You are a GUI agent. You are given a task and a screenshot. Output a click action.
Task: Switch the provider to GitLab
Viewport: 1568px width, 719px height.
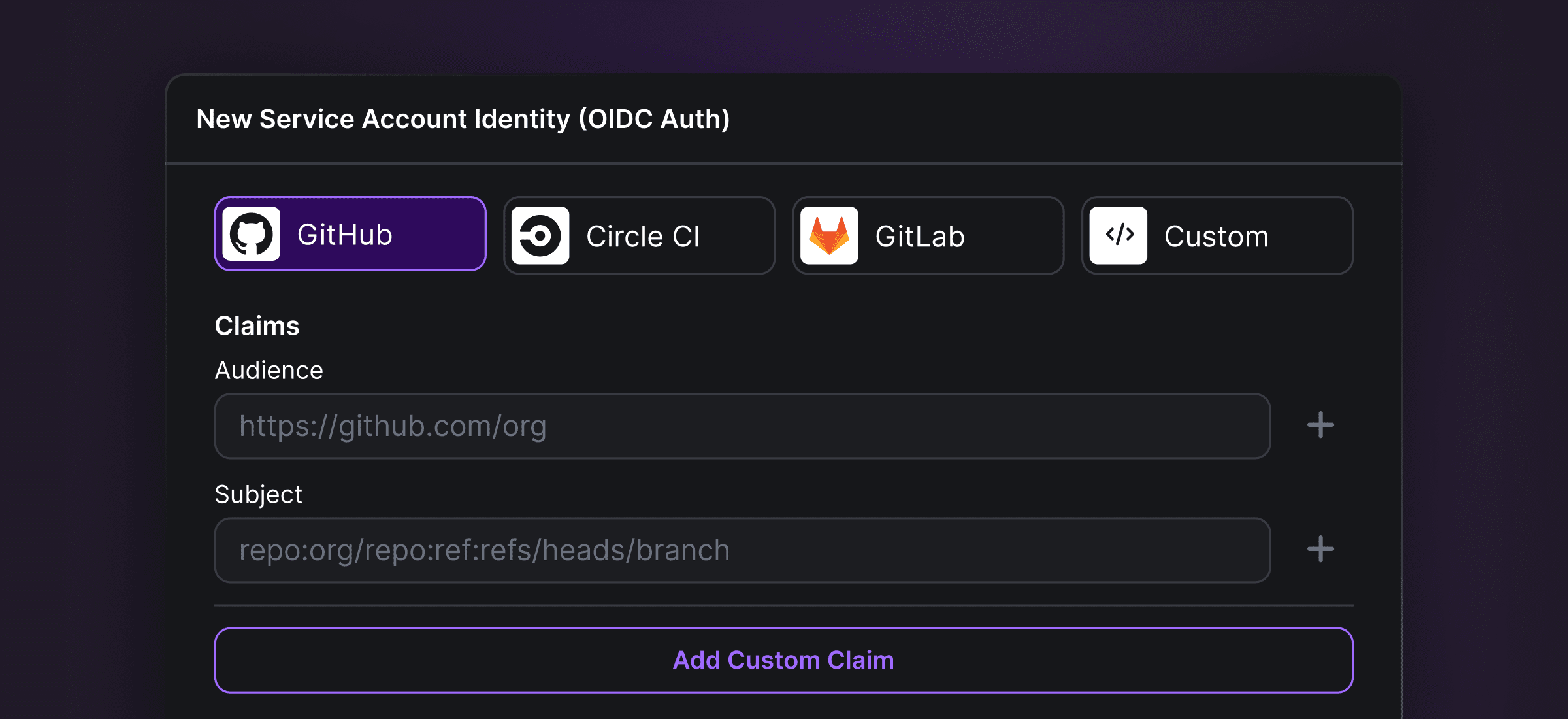point(928,236)
